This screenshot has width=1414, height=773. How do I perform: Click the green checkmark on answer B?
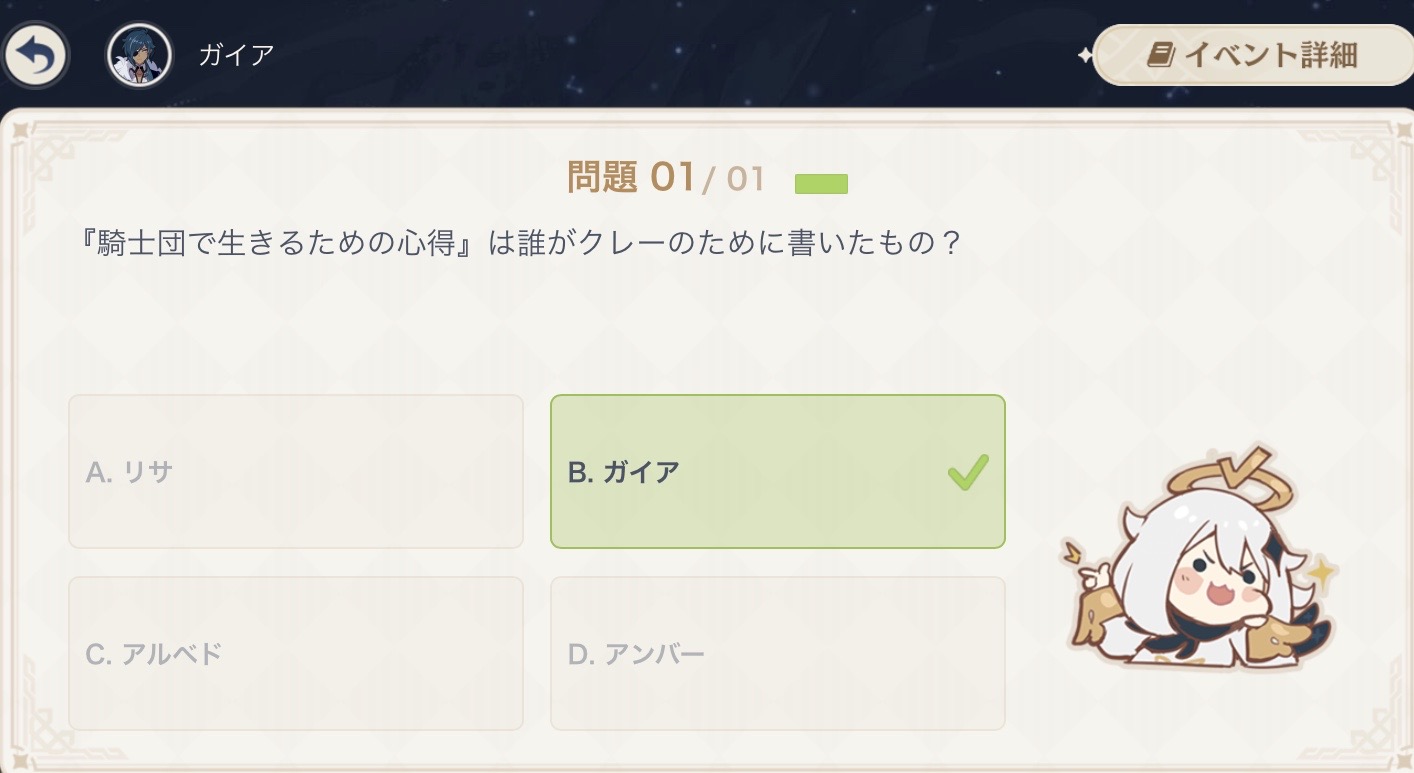point(968,472)
